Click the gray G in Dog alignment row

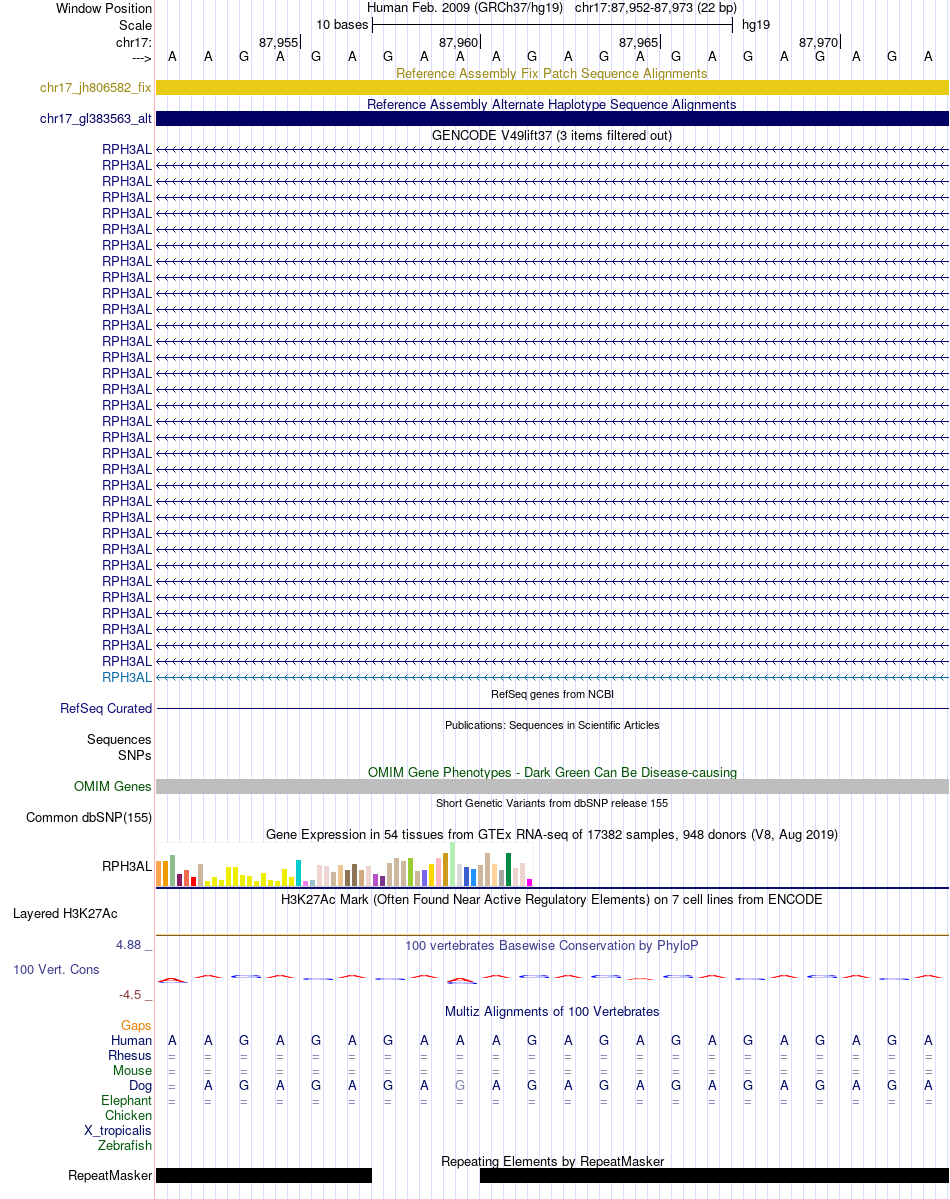[460, 1086]
